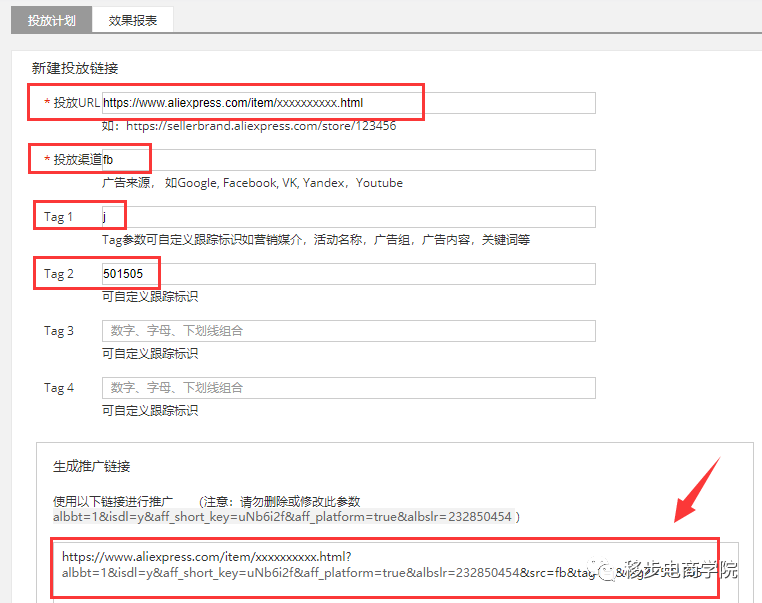Click the empty Tag 3 input field
This screenshot has width=762, height=603.
coord(348,331)
